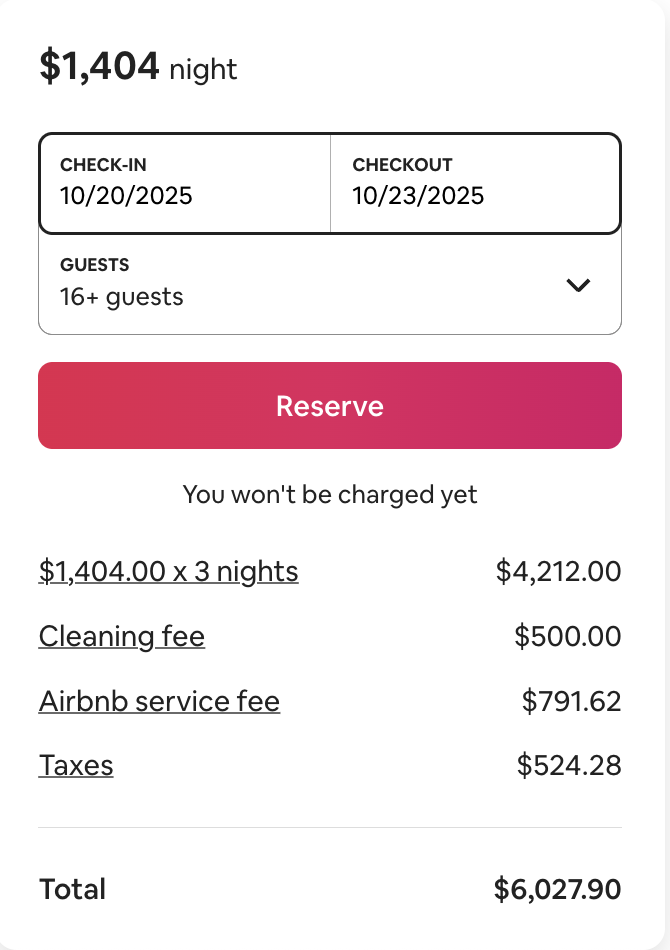Click the $4,212.00 nightly subtotal amount
This screenshot has height=950, width=670.
tap(558, 572)
